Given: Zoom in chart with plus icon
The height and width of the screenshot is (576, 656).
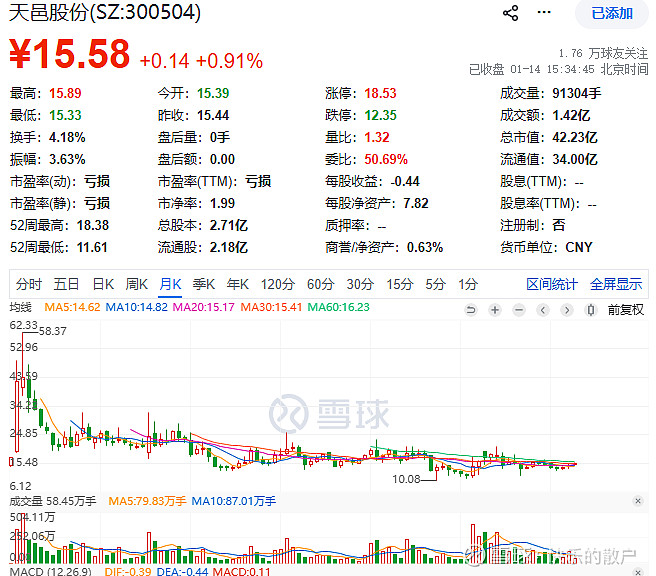Looking at the screenshot, I should point(495,310).
